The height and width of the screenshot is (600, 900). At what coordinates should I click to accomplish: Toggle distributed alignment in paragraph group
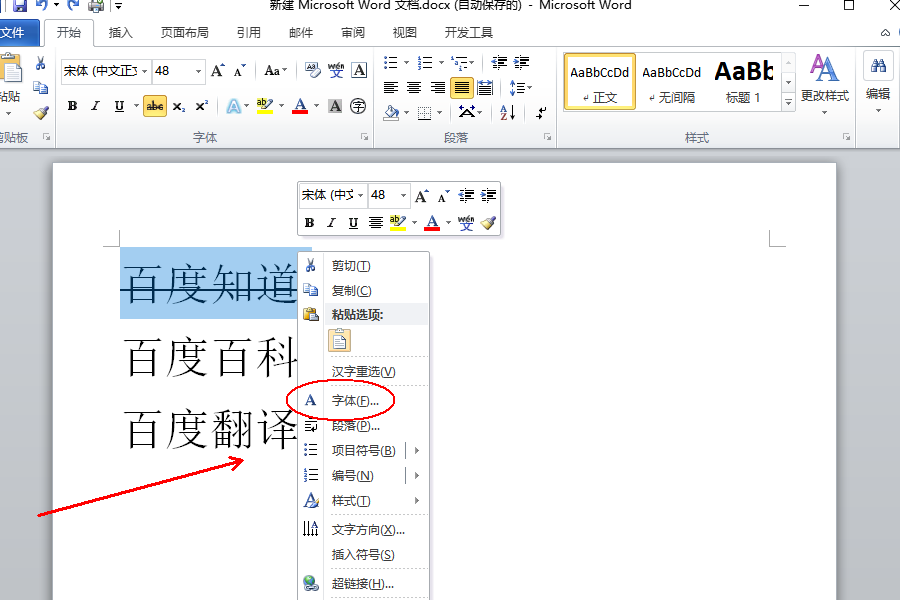[x=485, y=88]
